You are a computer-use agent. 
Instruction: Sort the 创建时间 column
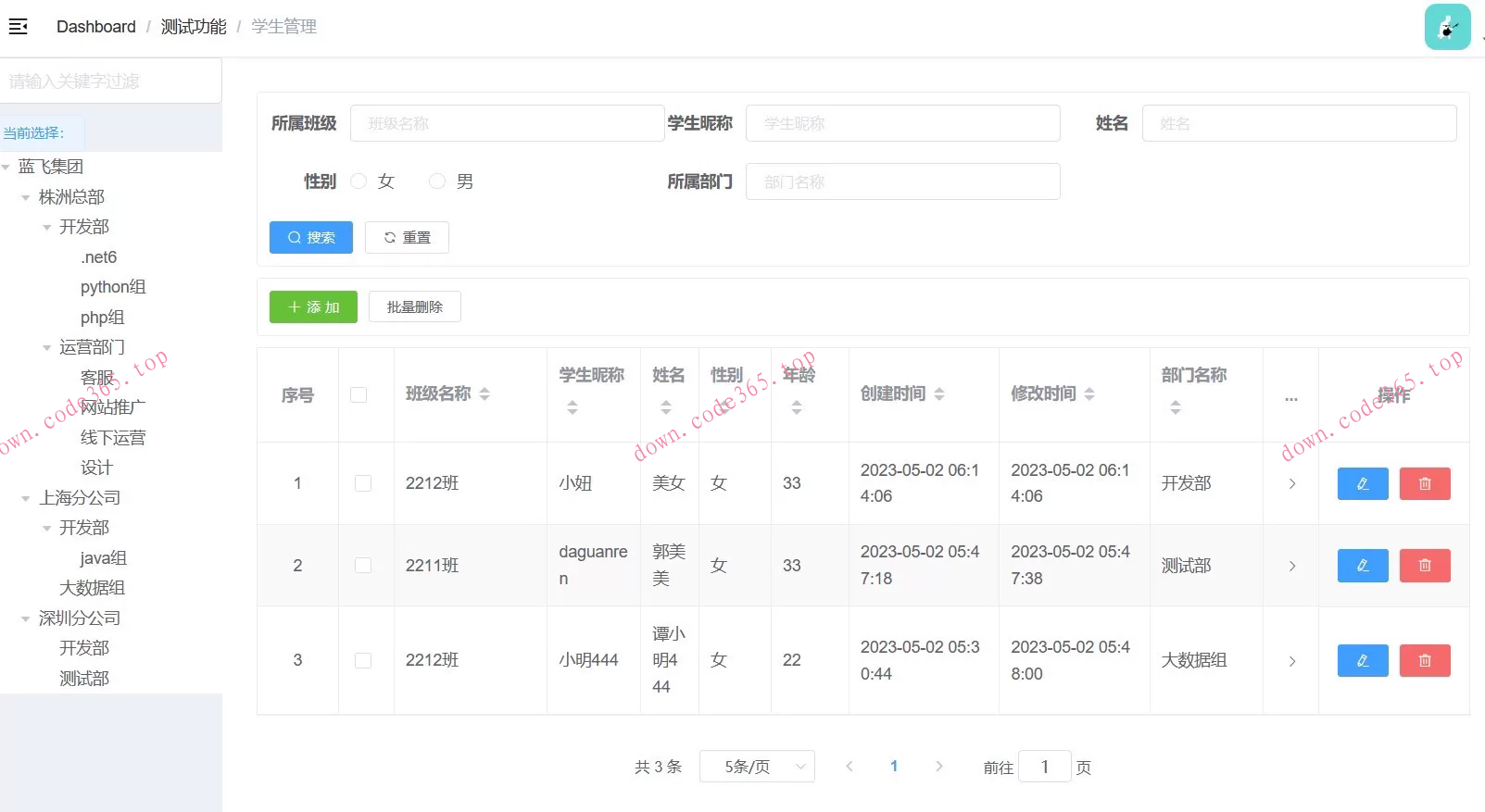point(939,394)
